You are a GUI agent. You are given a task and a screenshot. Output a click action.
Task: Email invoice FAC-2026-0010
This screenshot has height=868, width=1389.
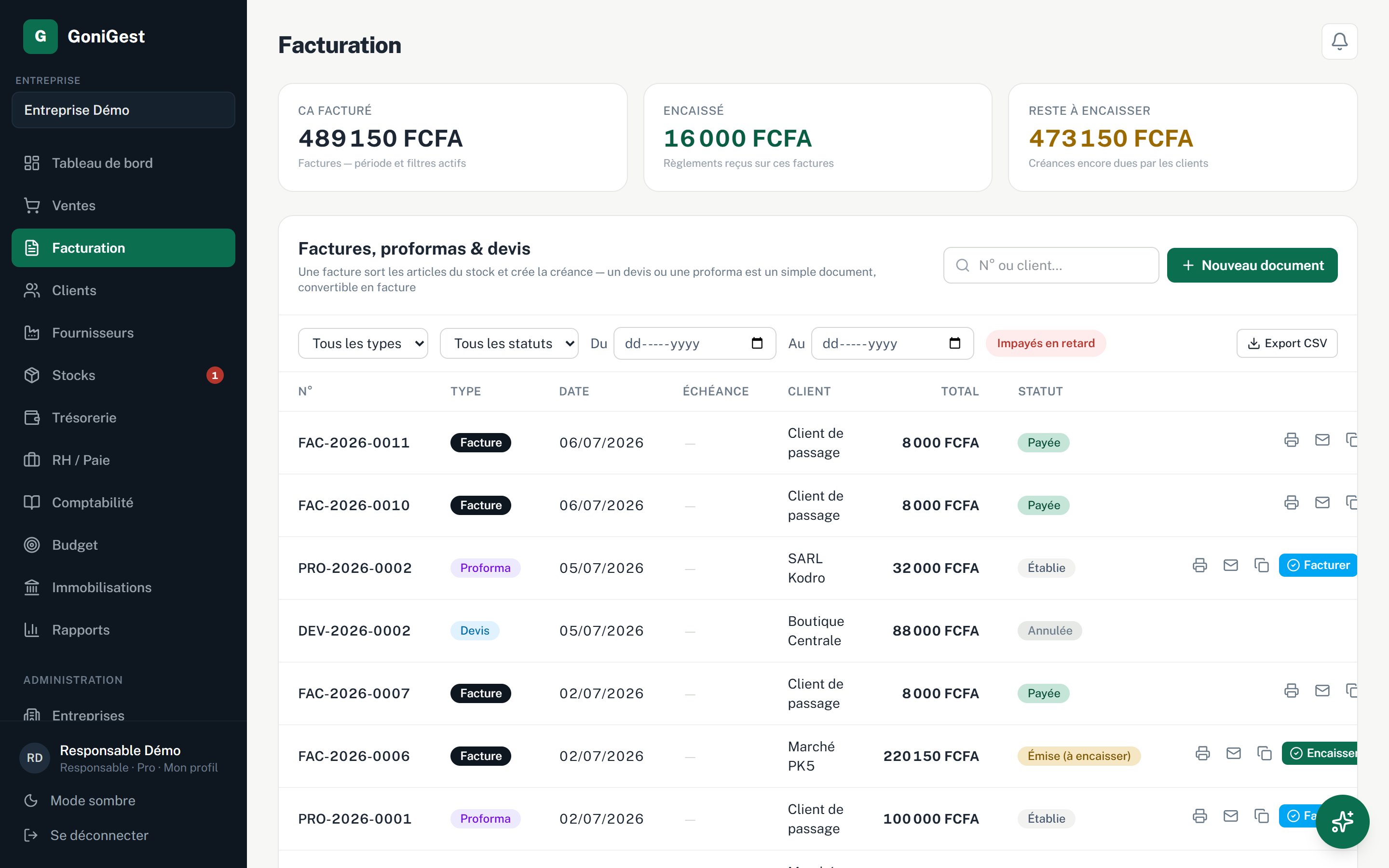[x=1322, y=502]
